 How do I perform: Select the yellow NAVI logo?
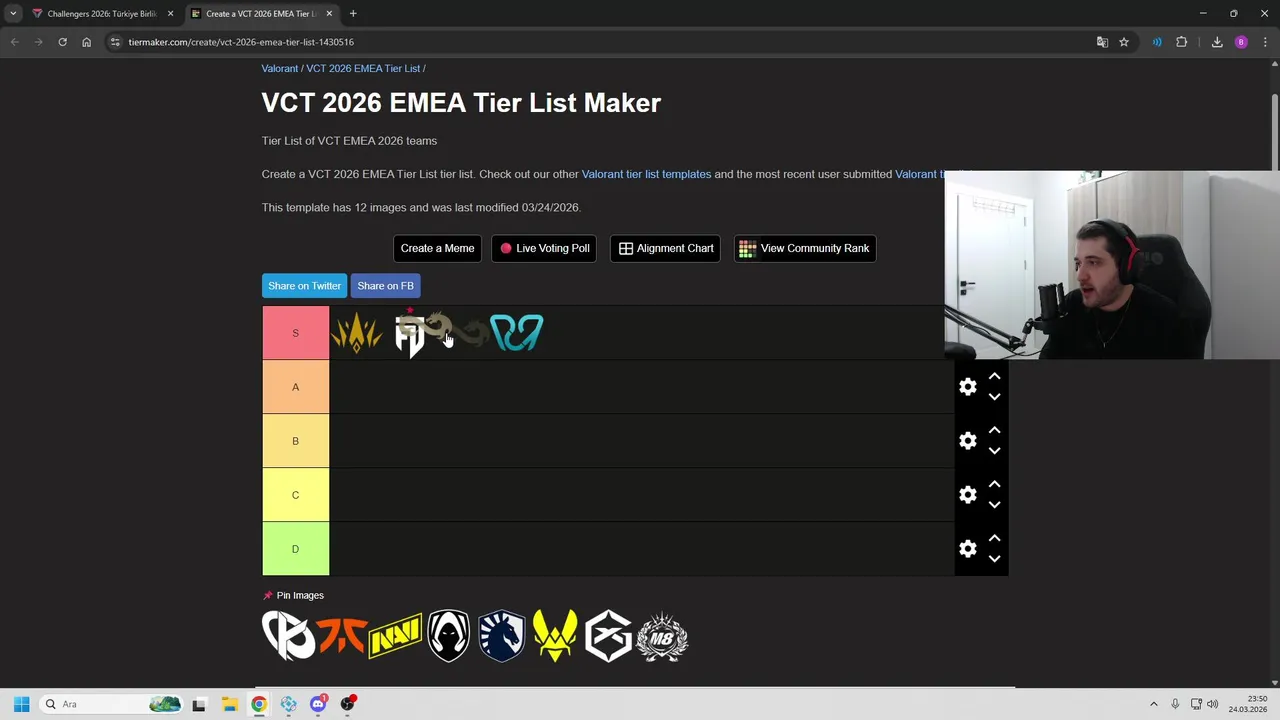pos(395,636)
